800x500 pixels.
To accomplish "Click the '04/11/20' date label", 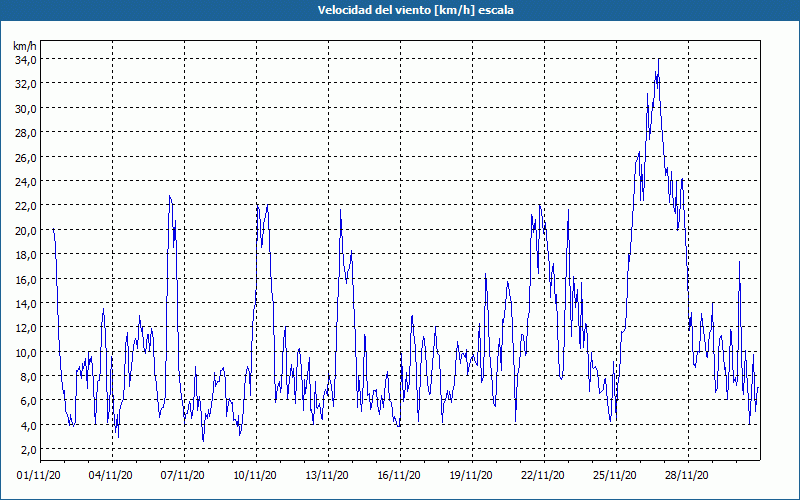I will point(111,476).
